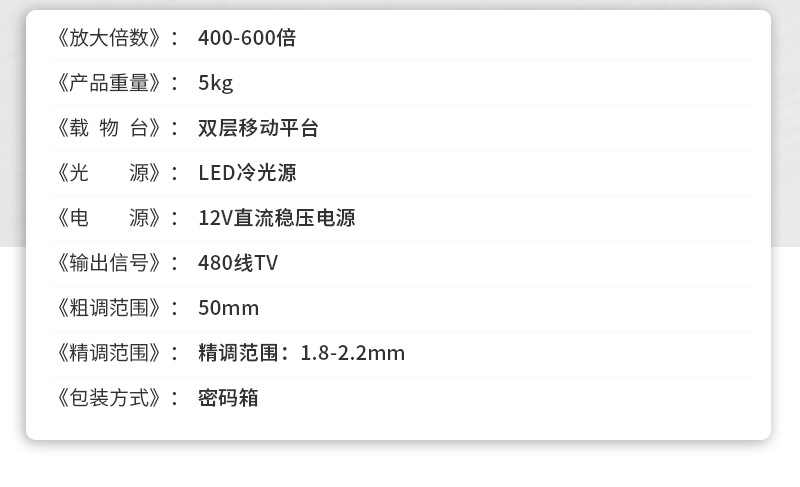Image resolution: width=800 pixels, height=487 pixels.
Task: Select the 双层移动平台 value text
Action: point(258,128)
